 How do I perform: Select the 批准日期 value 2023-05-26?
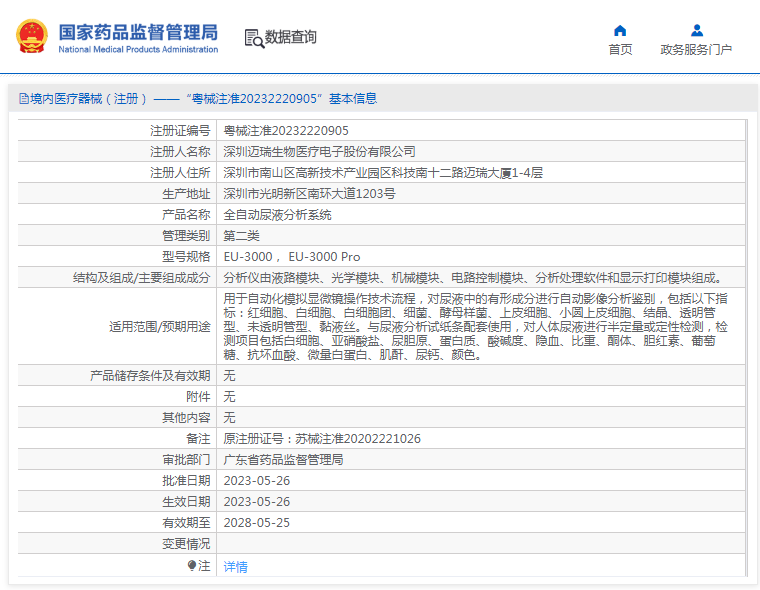(x=256, y=481)
